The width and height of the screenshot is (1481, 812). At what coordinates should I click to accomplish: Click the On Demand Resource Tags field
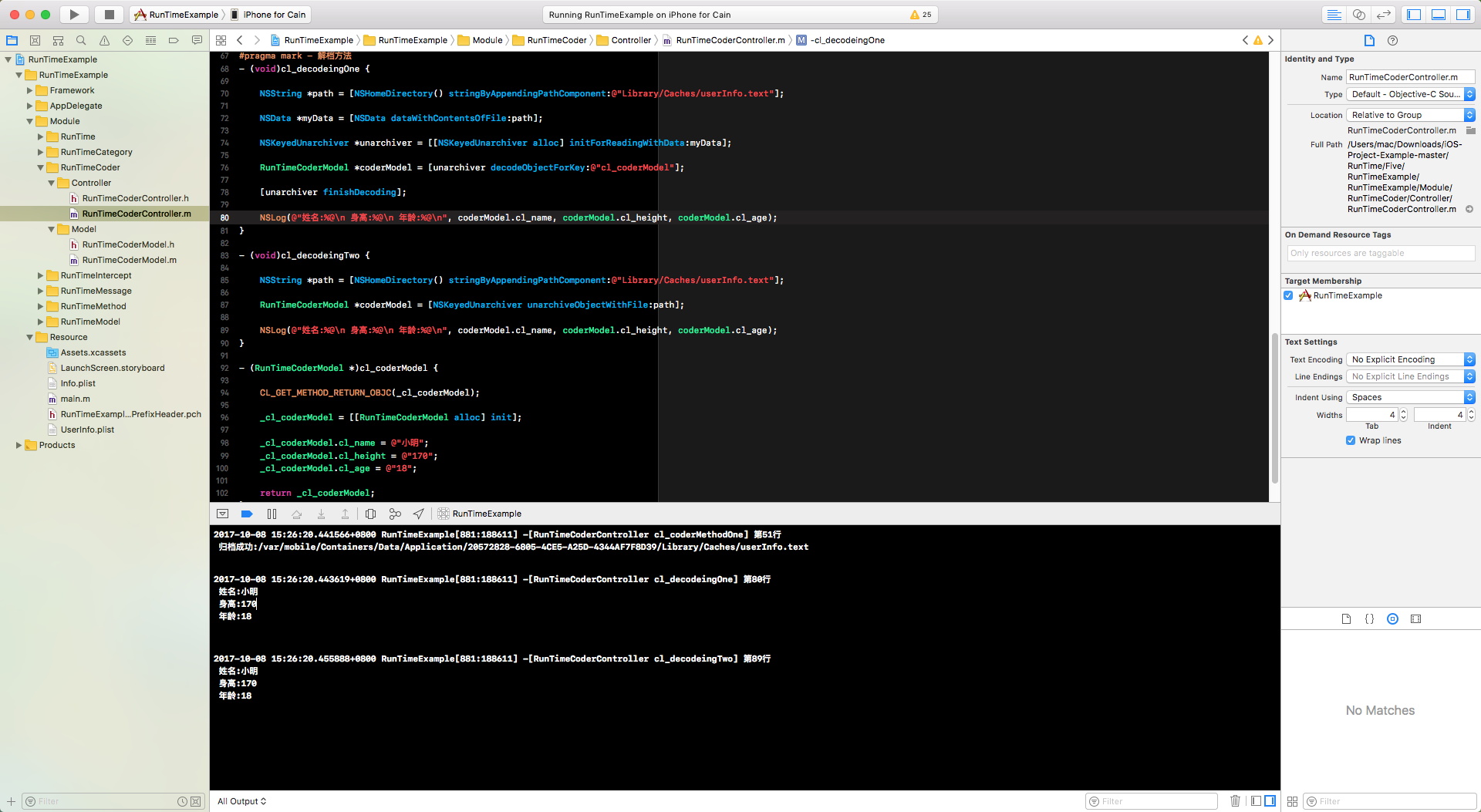point(1381,253)
